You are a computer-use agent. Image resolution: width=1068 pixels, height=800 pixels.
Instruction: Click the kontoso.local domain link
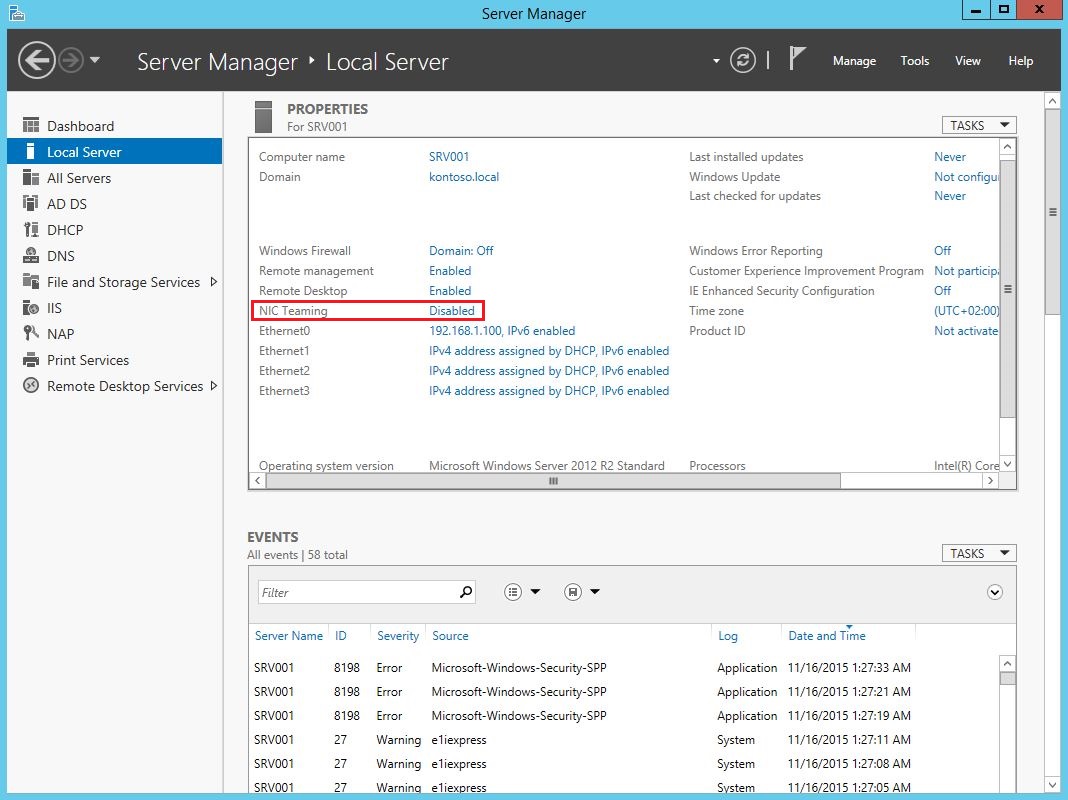(x=464, y=176)
